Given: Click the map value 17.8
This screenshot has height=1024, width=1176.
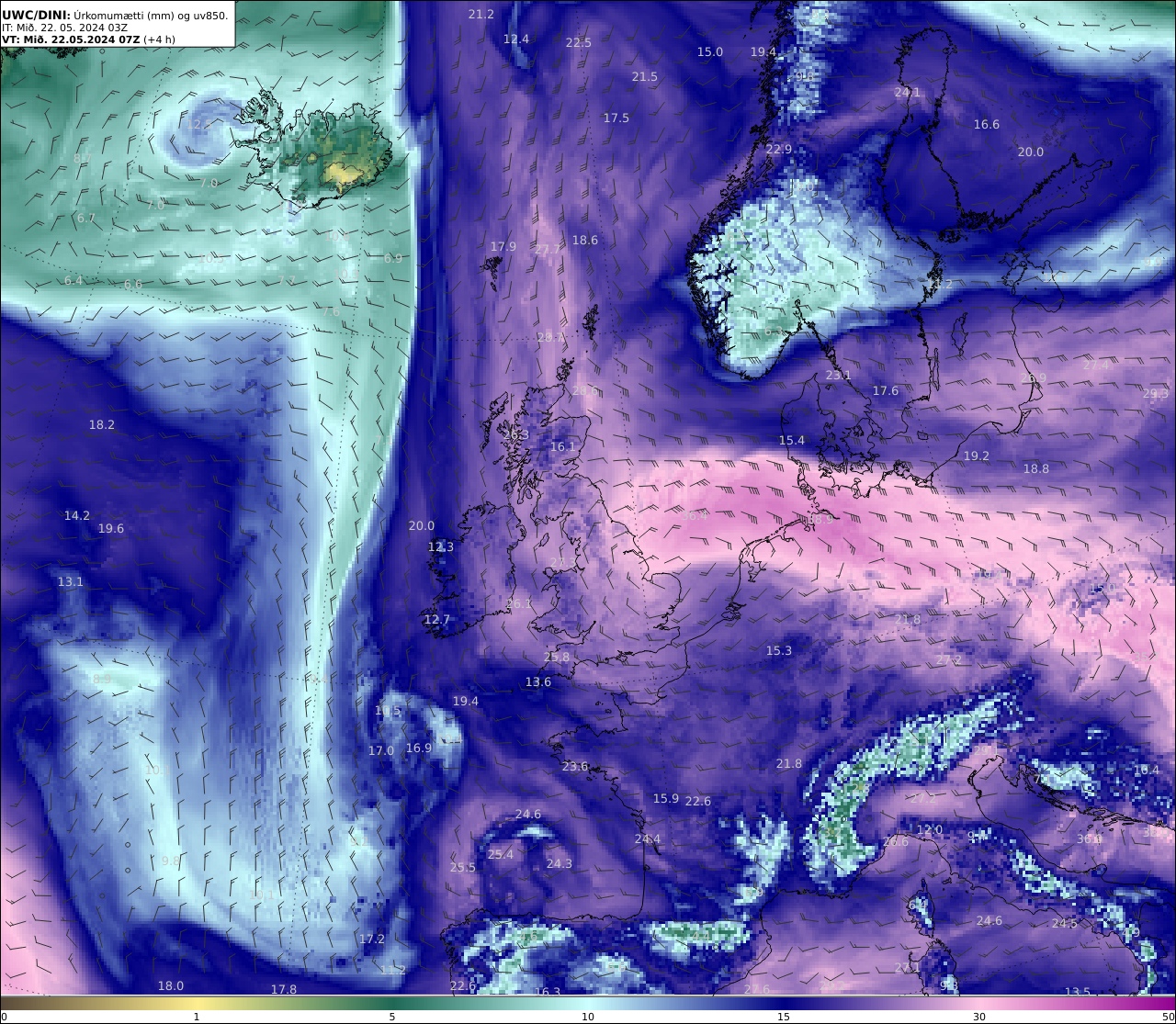Looking at the screenshot, I should click(x=284, y=989).
